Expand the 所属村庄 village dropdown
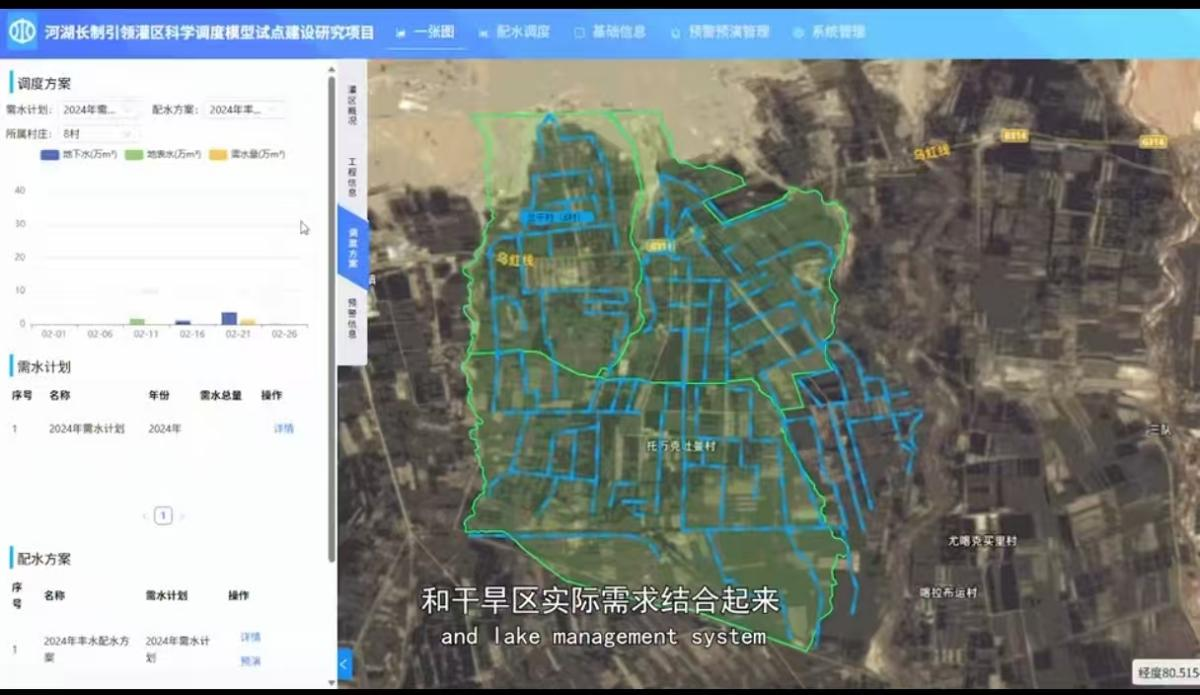Screen dimensions: 1200x695 [x=98, y=133]
